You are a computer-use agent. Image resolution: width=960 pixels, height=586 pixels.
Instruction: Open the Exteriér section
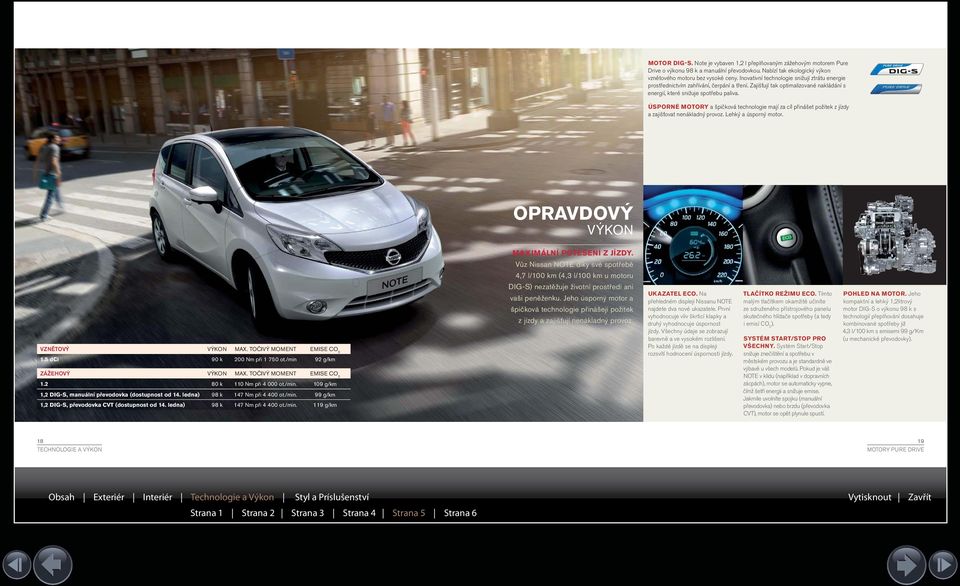point(108,497)
